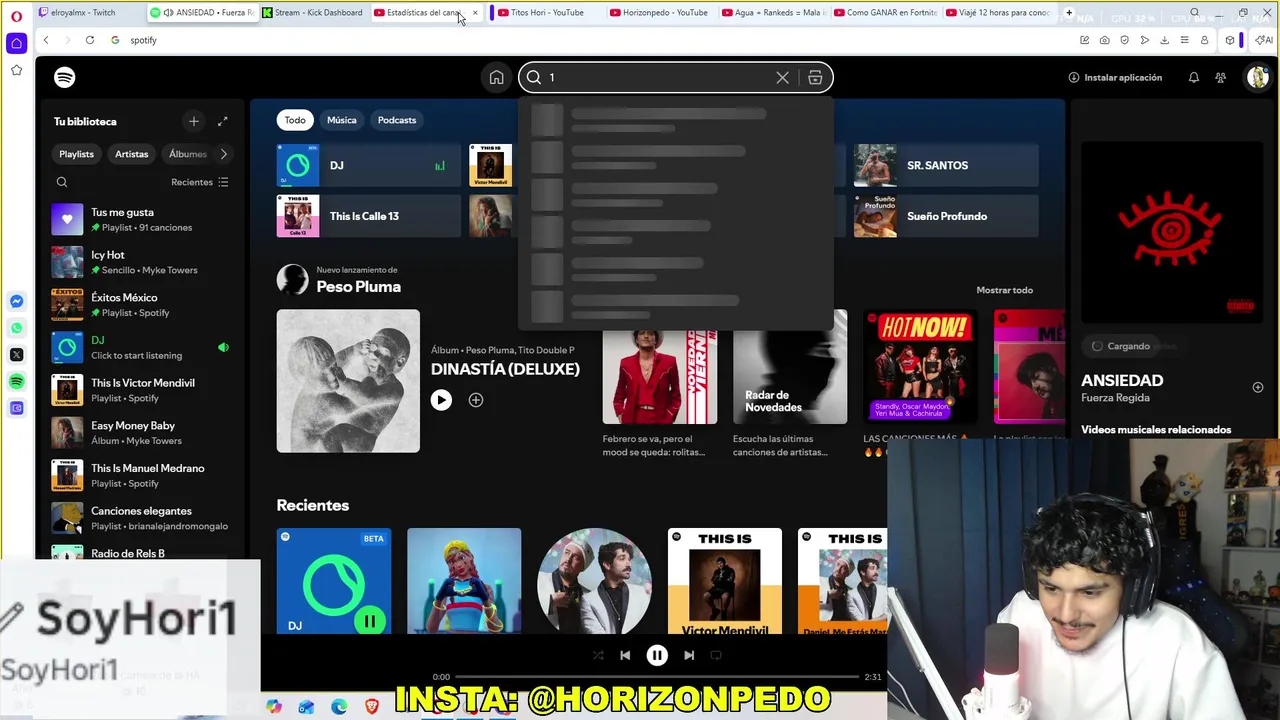Open Spotify player in Opera sidebar
Image resolution: width=1280 pixels, height=720 pixels.
pyautogui.click(x=16, y=382)
